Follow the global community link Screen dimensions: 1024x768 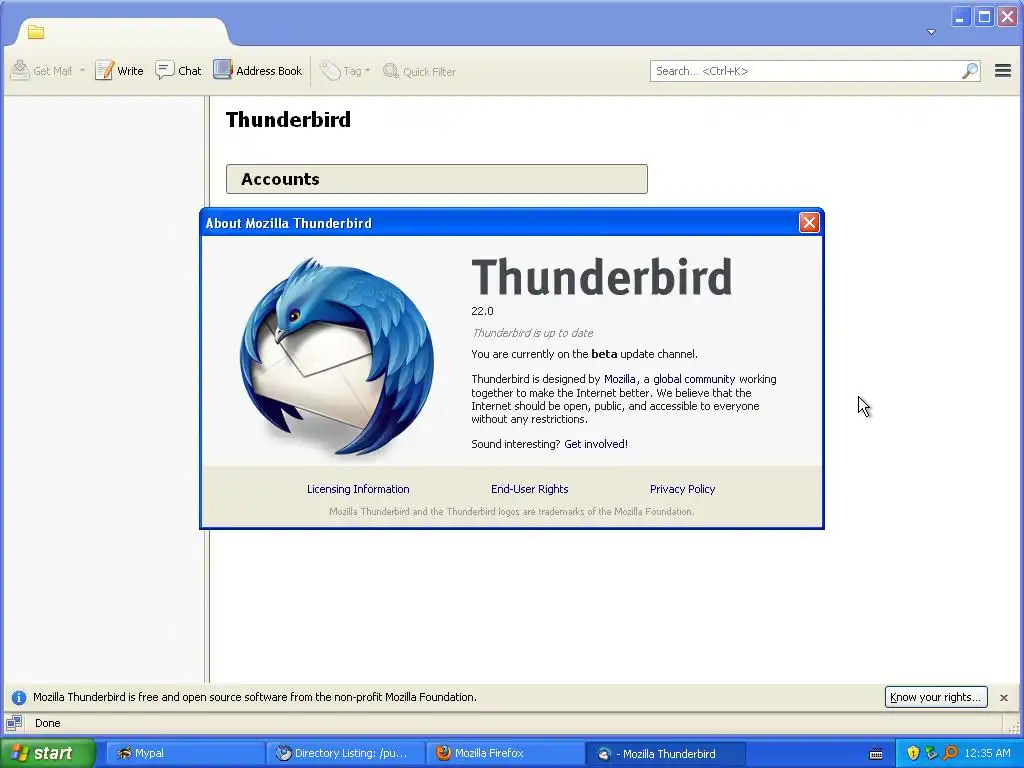coord(692,379)
